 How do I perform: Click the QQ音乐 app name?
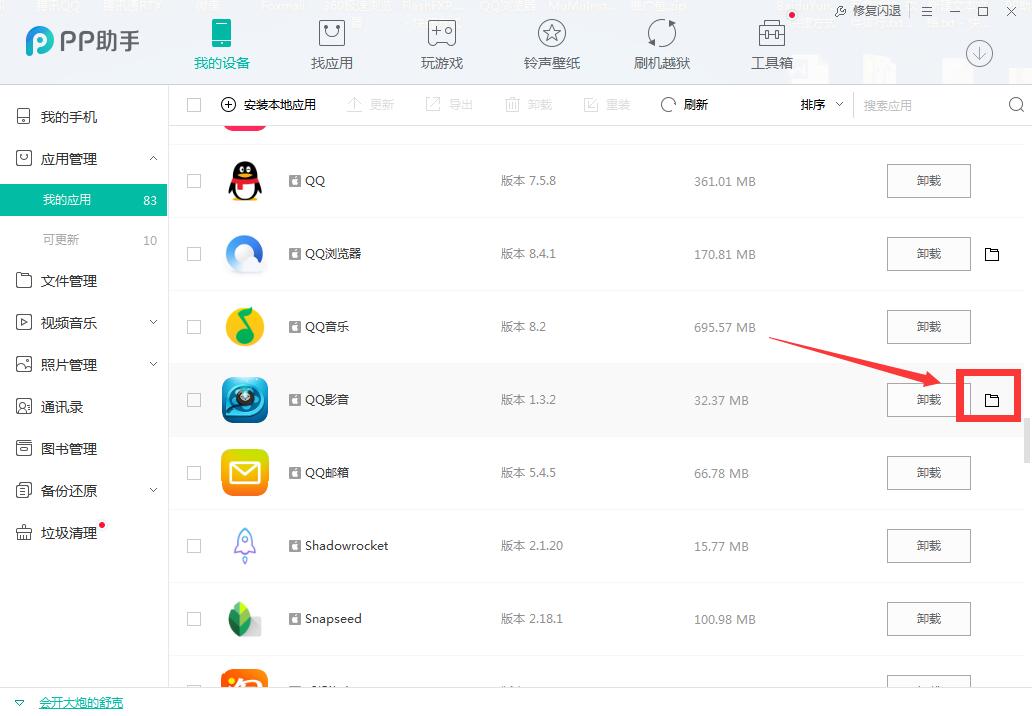click(x=326, y=326)
